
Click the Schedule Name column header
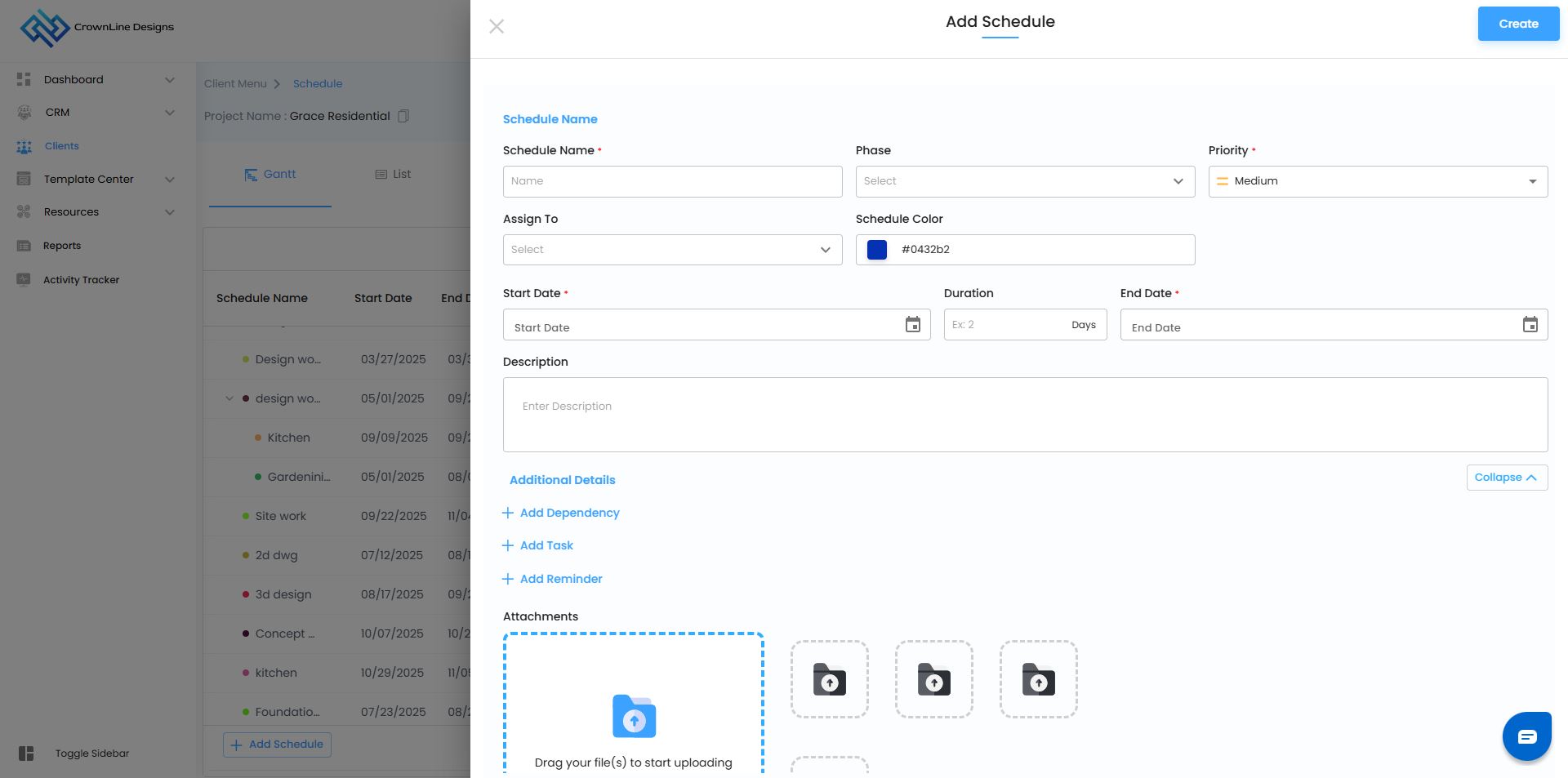point(262,298)
